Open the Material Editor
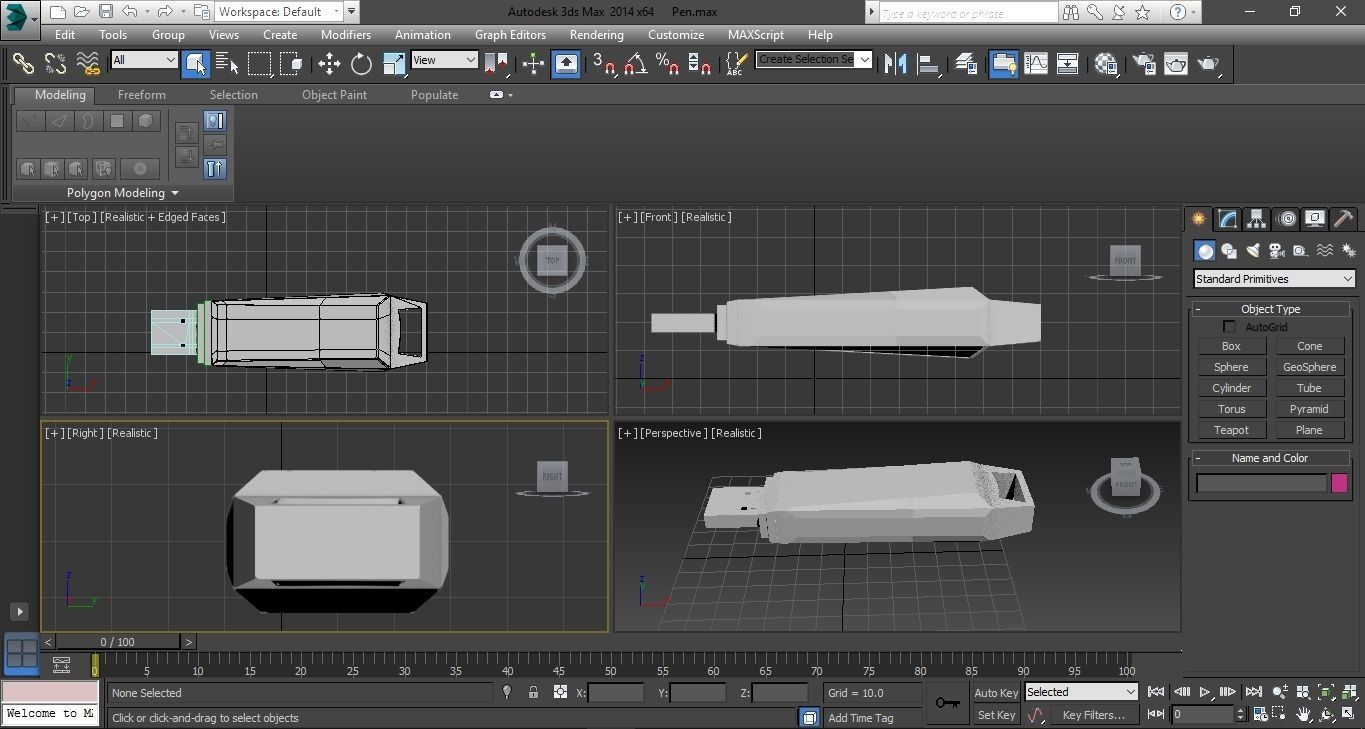This screenshot has width=1365, height=729. pos(1106,63)
